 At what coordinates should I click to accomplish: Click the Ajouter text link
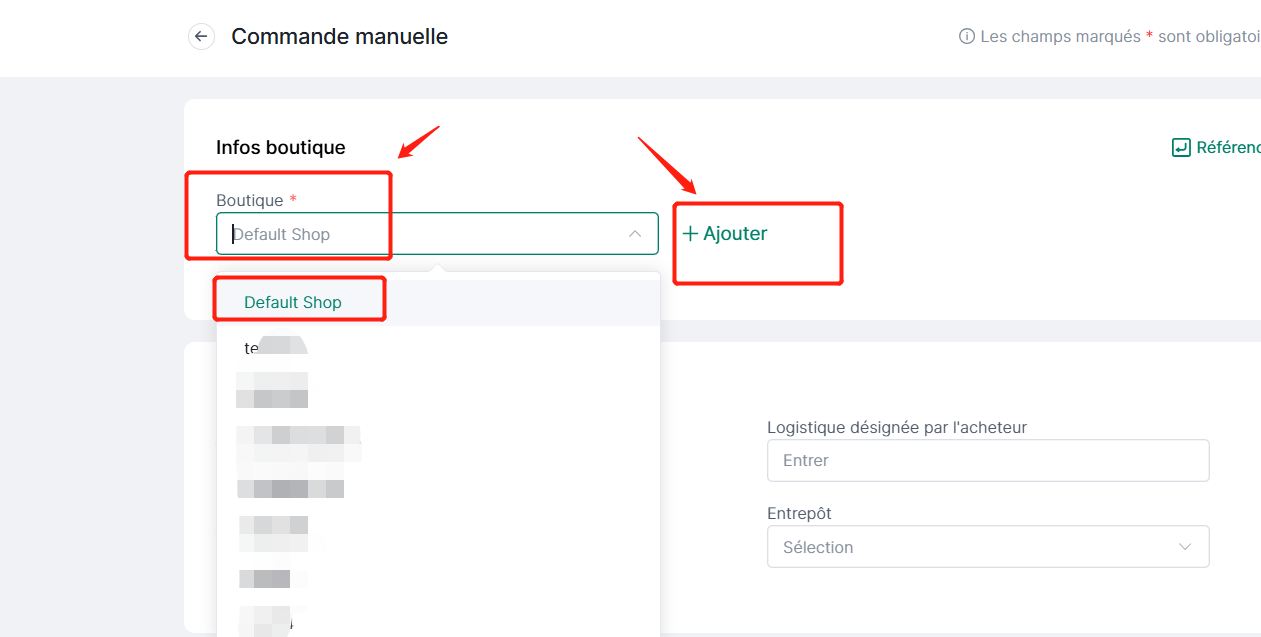(x=735, y=234)
